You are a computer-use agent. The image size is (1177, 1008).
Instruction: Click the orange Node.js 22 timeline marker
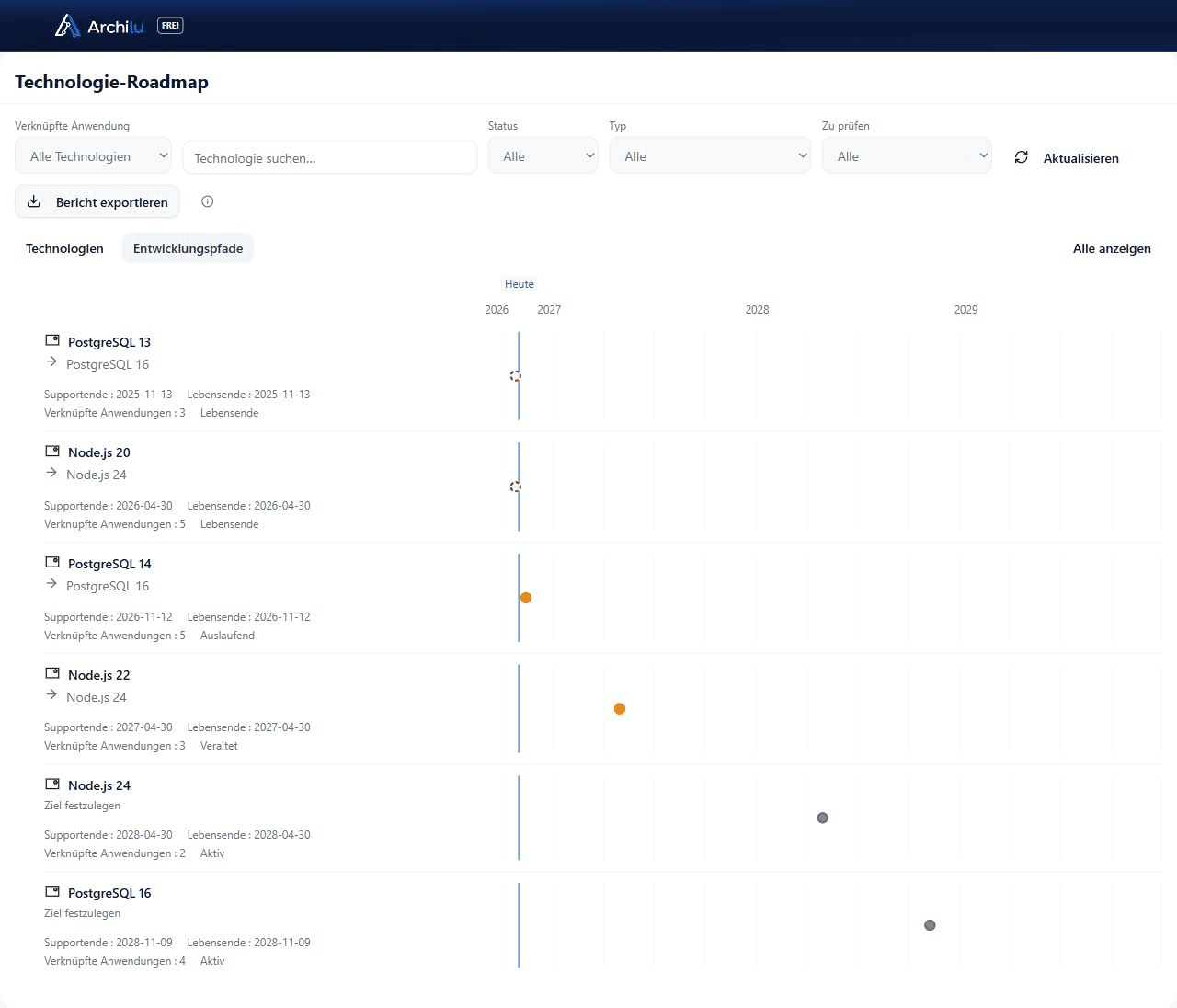pos(620,708)
